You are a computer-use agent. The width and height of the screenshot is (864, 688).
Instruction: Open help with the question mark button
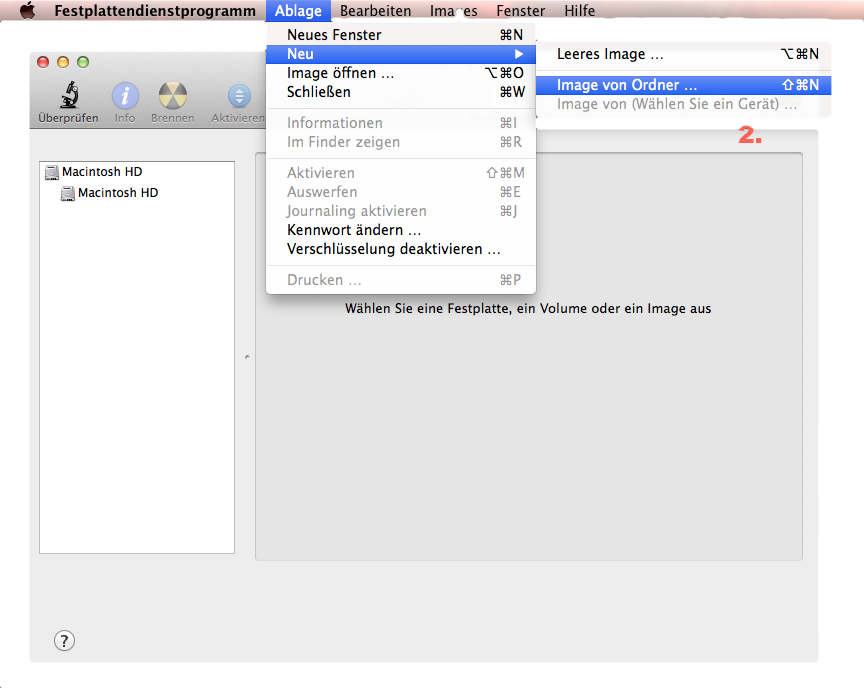pos(64,641)
